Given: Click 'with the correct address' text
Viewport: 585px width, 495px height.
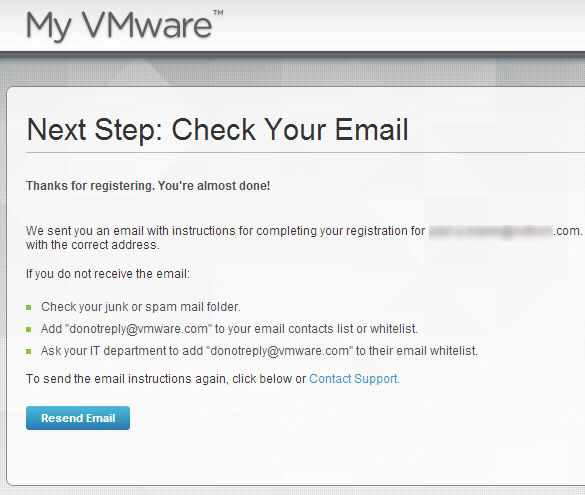Looking at the screenshot, I should coord(93,245).
